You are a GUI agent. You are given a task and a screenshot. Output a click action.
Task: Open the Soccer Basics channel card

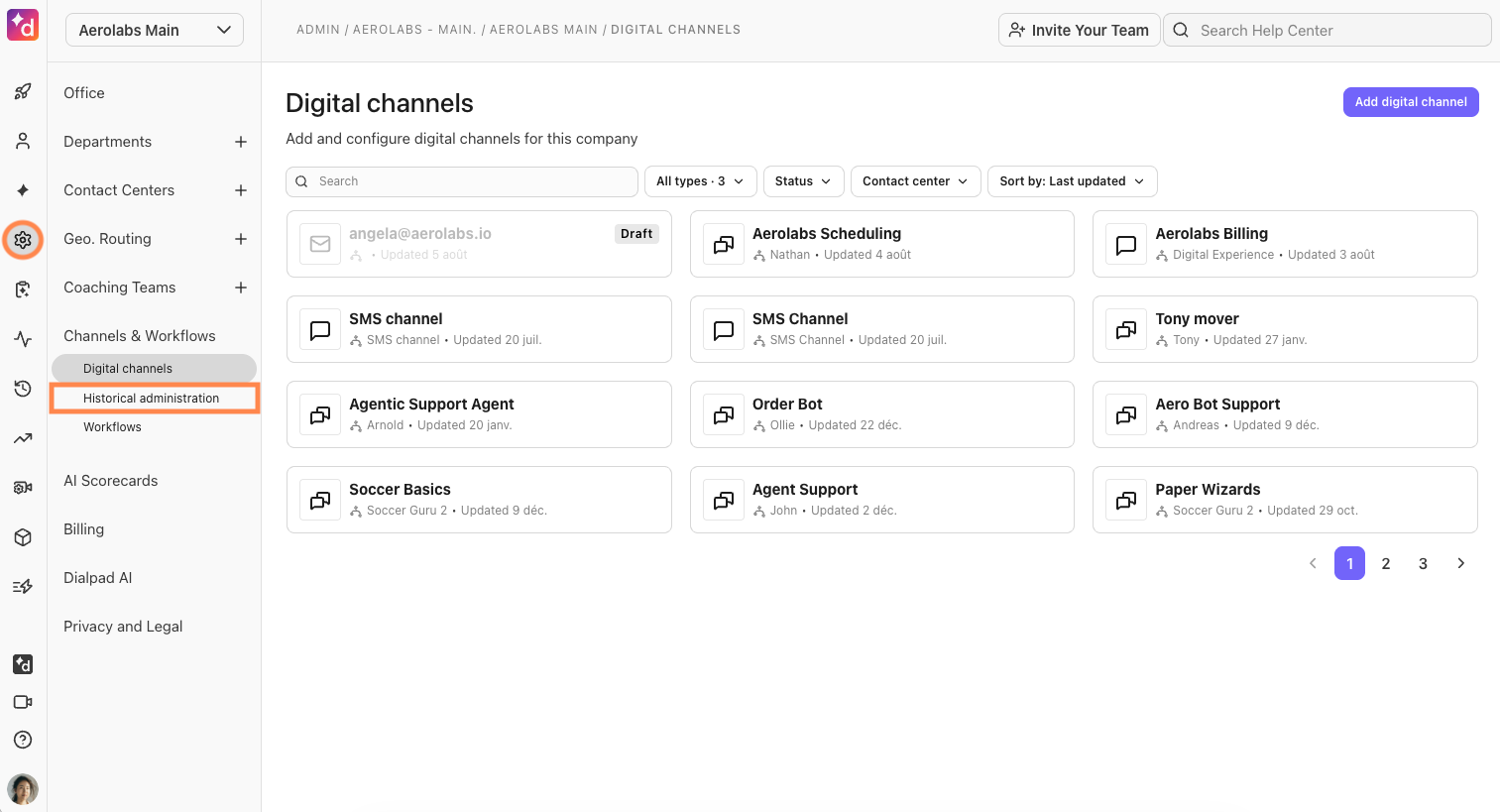pyautogui.click(x=479, y=500)
